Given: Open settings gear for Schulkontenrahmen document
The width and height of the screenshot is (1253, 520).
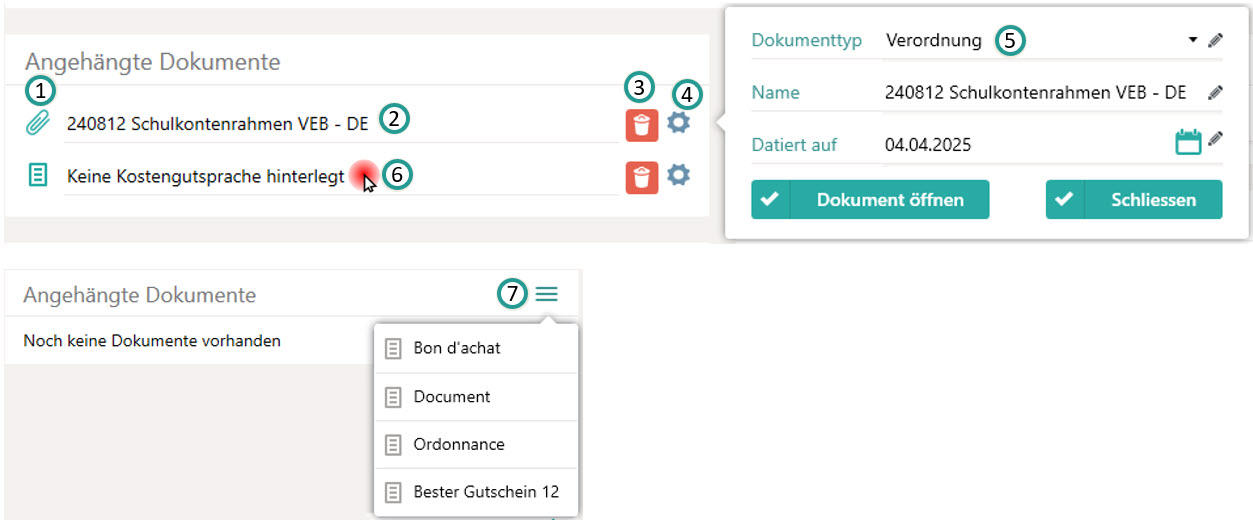Looking at the screenshot, I should (x=679, y=123).
